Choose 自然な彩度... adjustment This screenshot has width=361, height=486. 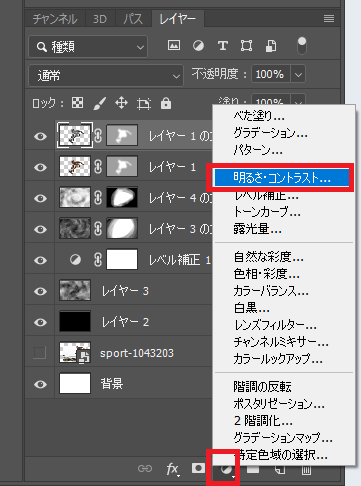tap(268, 257)
